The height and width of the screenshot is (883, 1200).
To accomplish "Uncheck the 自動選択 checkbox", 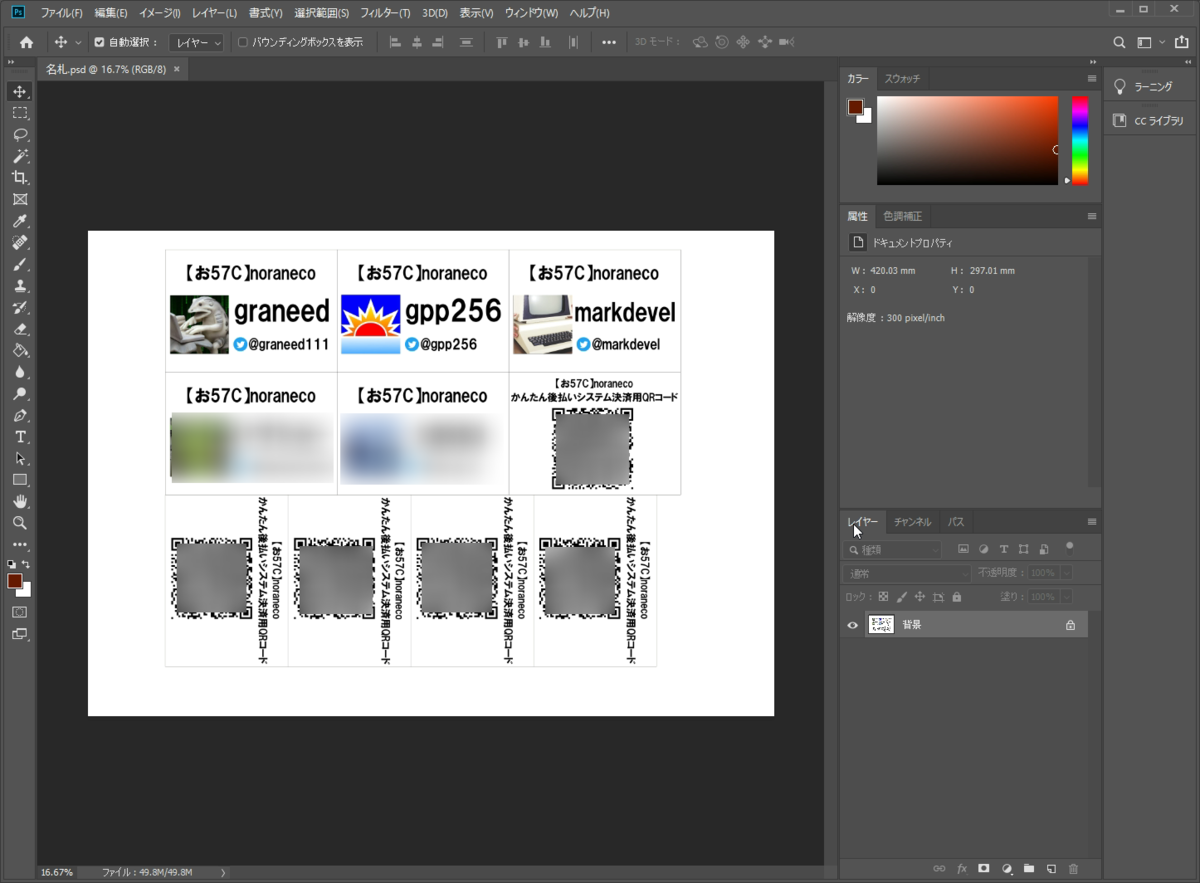I will 99,43.
